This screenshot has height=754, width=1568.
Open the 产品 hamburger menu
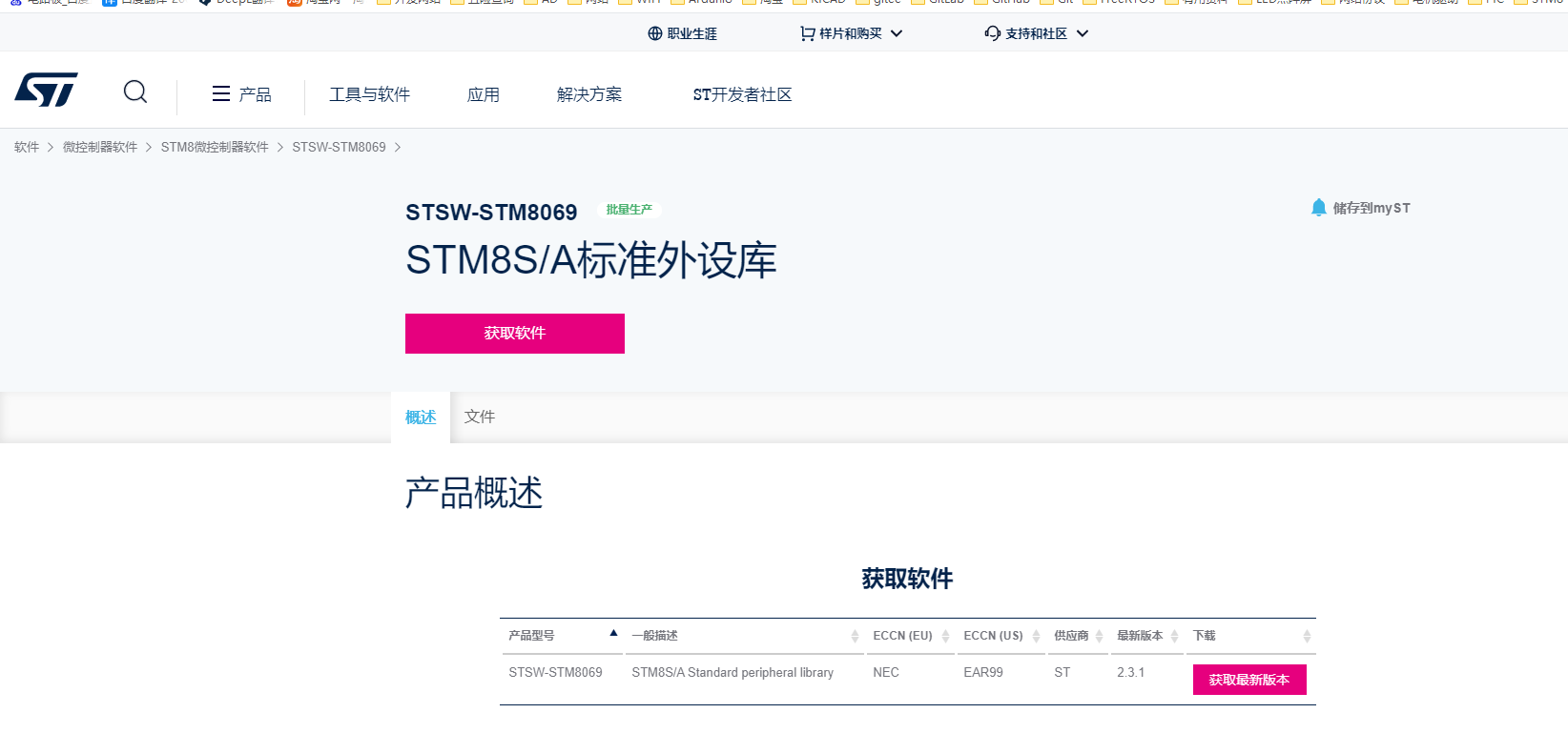(241, 94)
